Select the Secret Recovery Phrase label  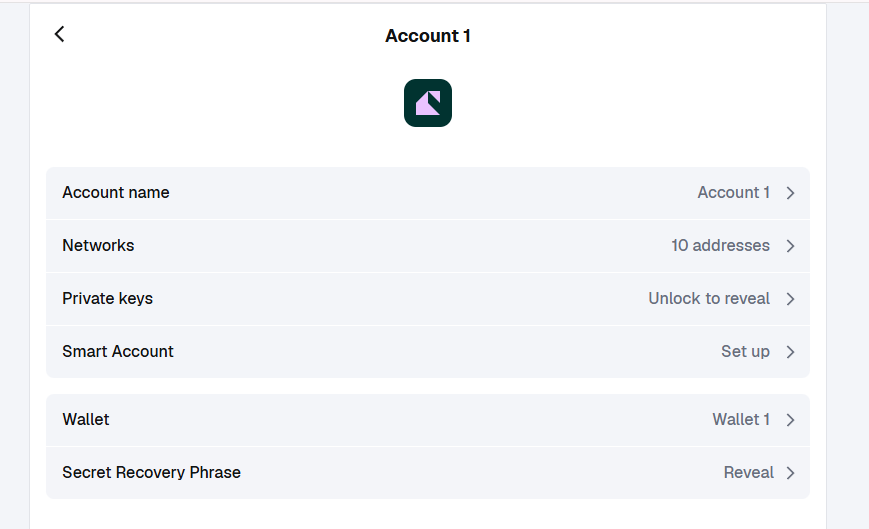pos(152,473)
